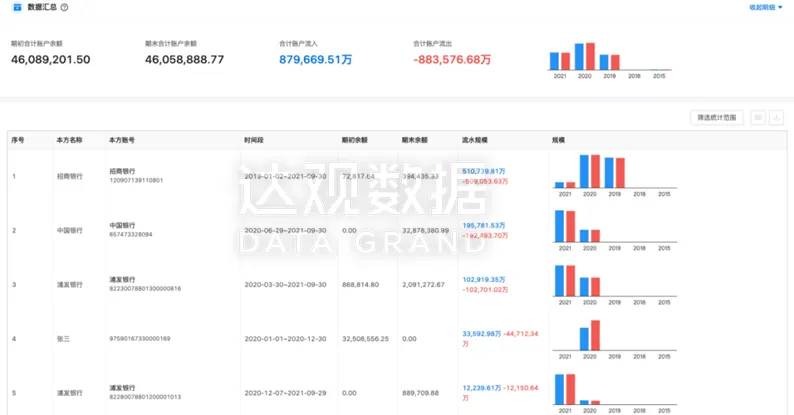
Task: Sort by 期初余额 column header
Action: click(356, 141)
